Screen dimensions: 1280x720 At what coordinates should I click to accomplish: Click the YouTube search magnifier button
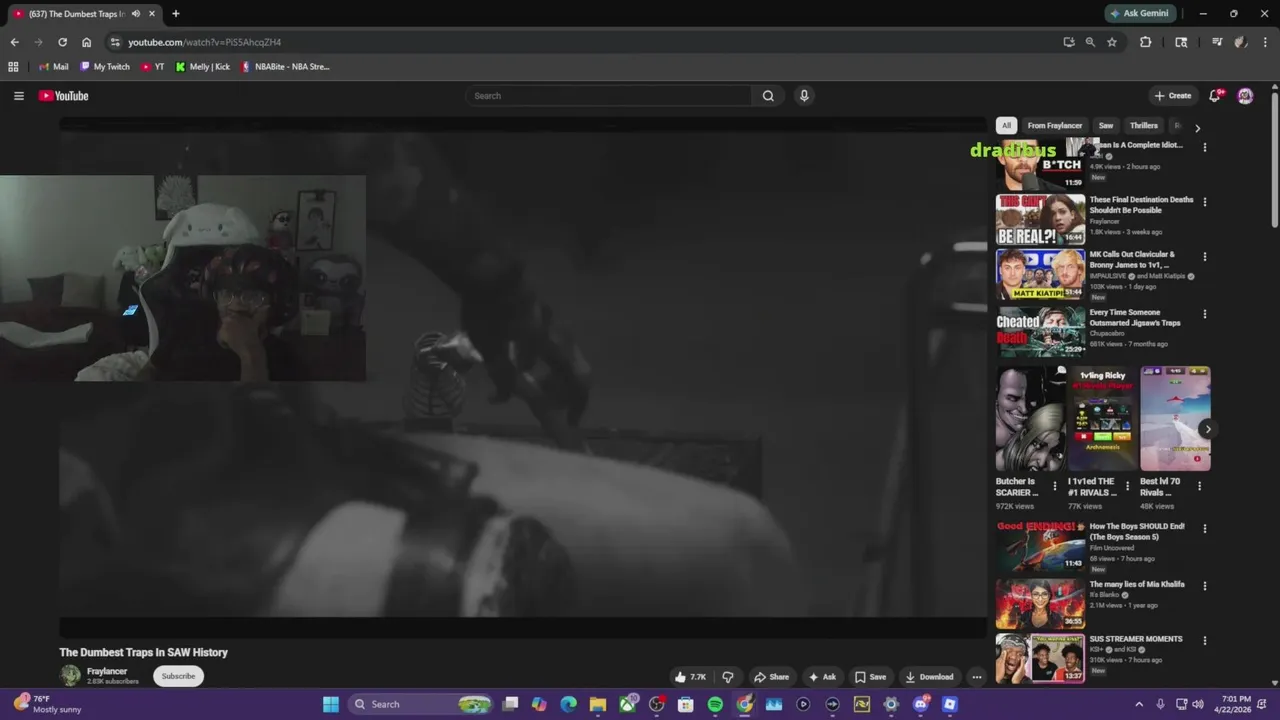coord(768,96)
